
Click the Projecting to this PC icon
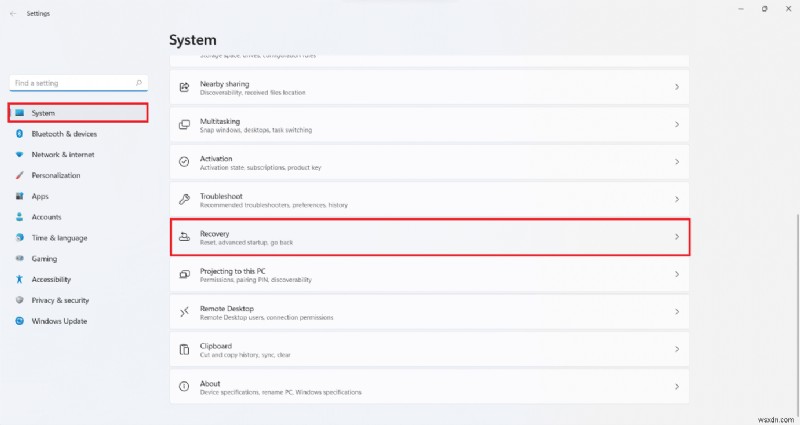click(184, 274)
